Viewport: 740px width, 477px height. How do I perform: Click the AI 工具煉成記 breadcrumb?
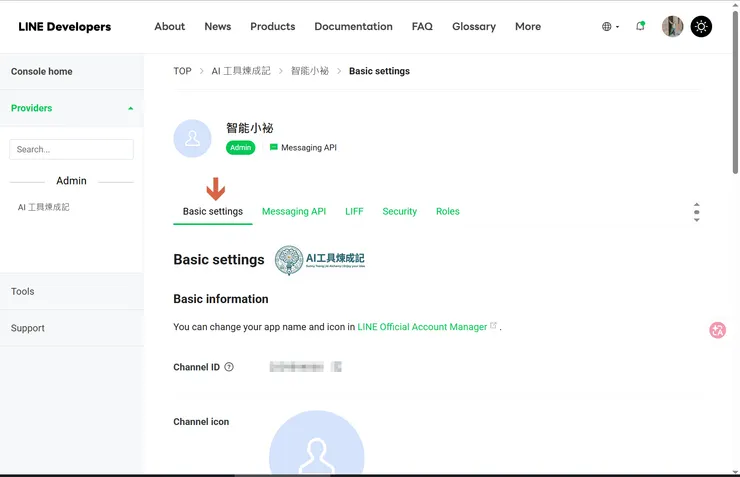coord(241,71)
